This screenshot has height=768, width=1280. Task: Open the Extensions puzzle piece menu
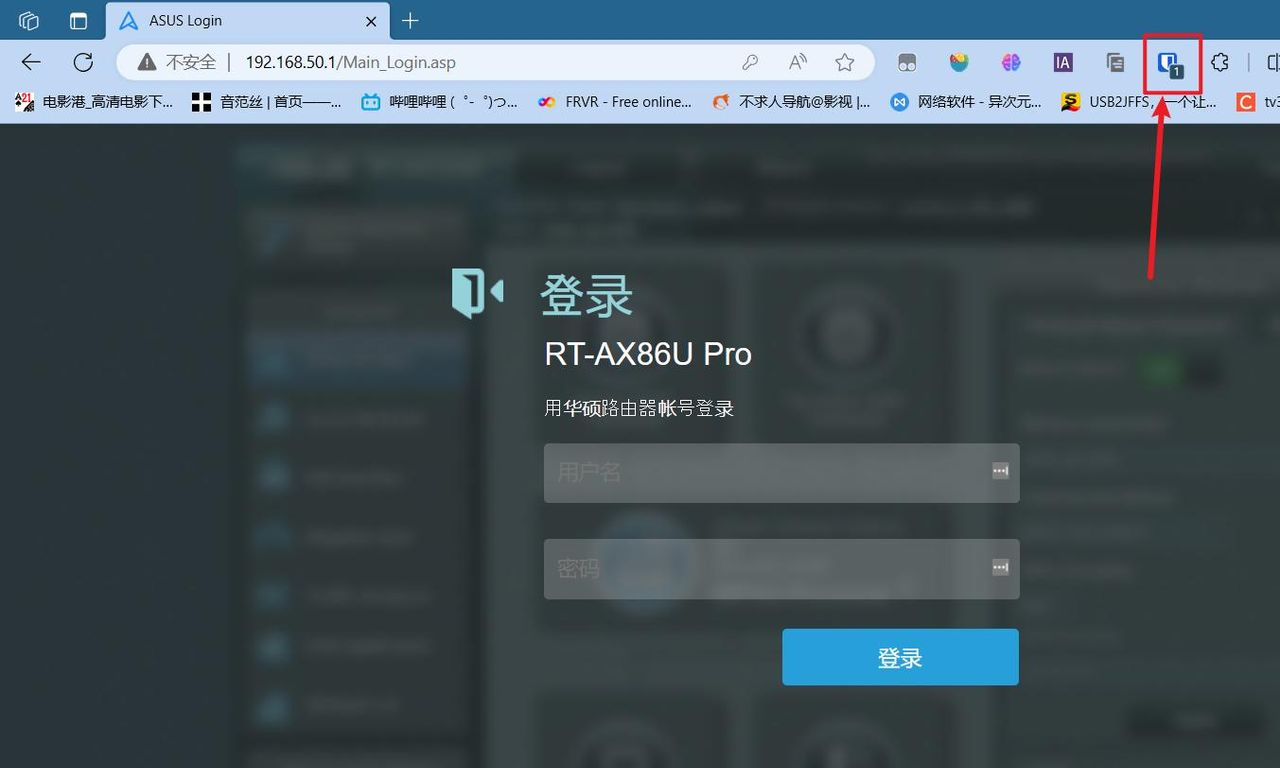coord(1220,62)
